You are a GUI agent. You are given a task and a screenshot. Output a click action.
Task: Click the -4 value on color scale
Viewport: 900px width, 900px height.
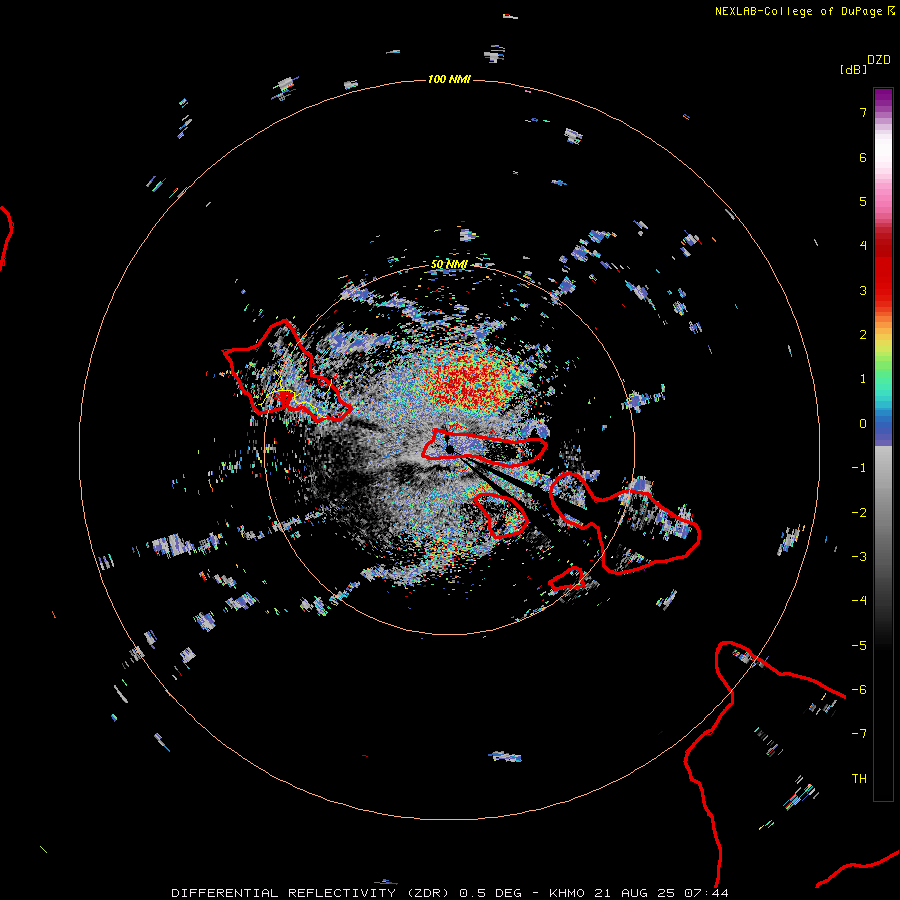point(859,601)
